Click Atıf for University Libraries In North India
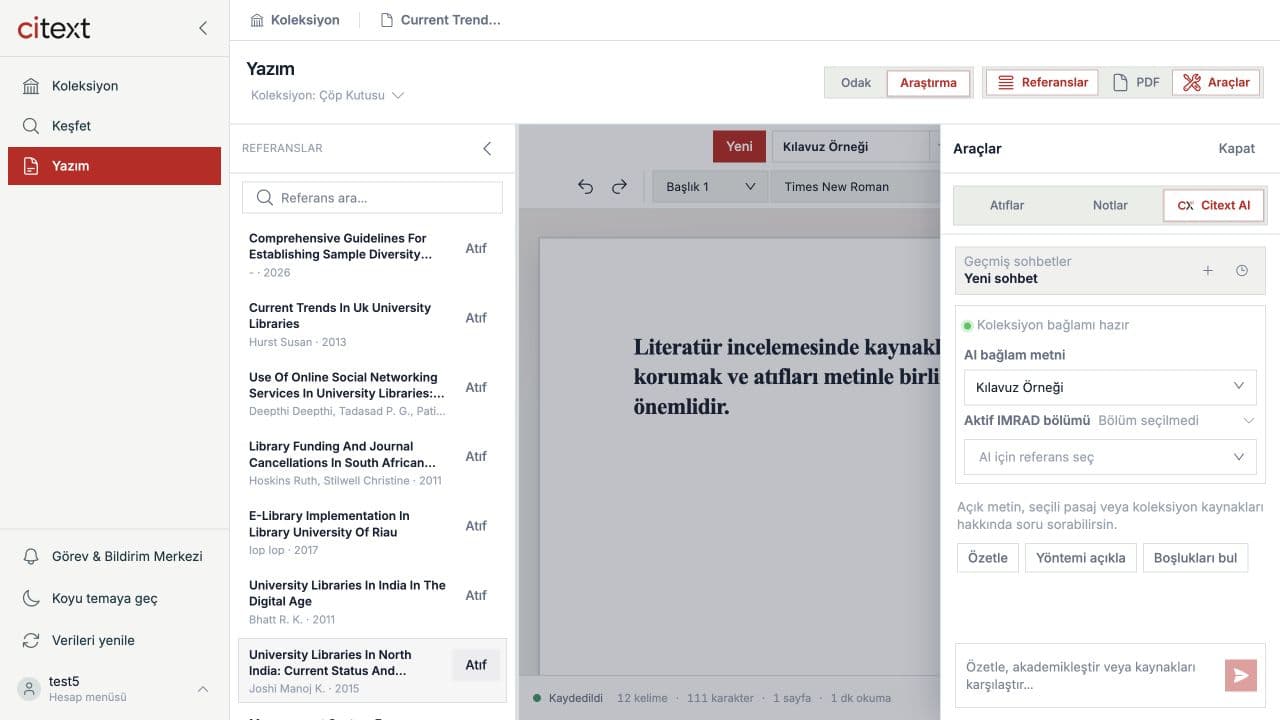The width and height of the screenshot is (1280, 720). pos(476,665)
